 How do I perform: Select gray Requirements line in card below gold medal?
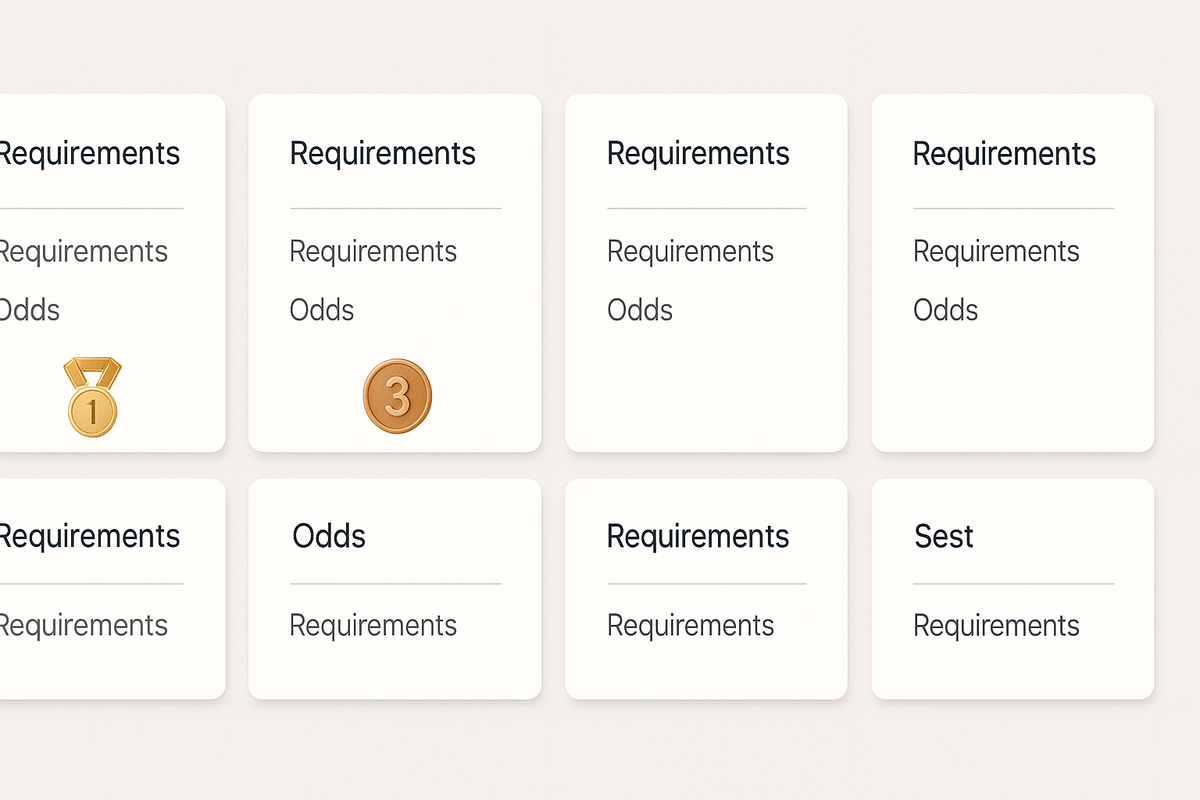click(84, 626)
